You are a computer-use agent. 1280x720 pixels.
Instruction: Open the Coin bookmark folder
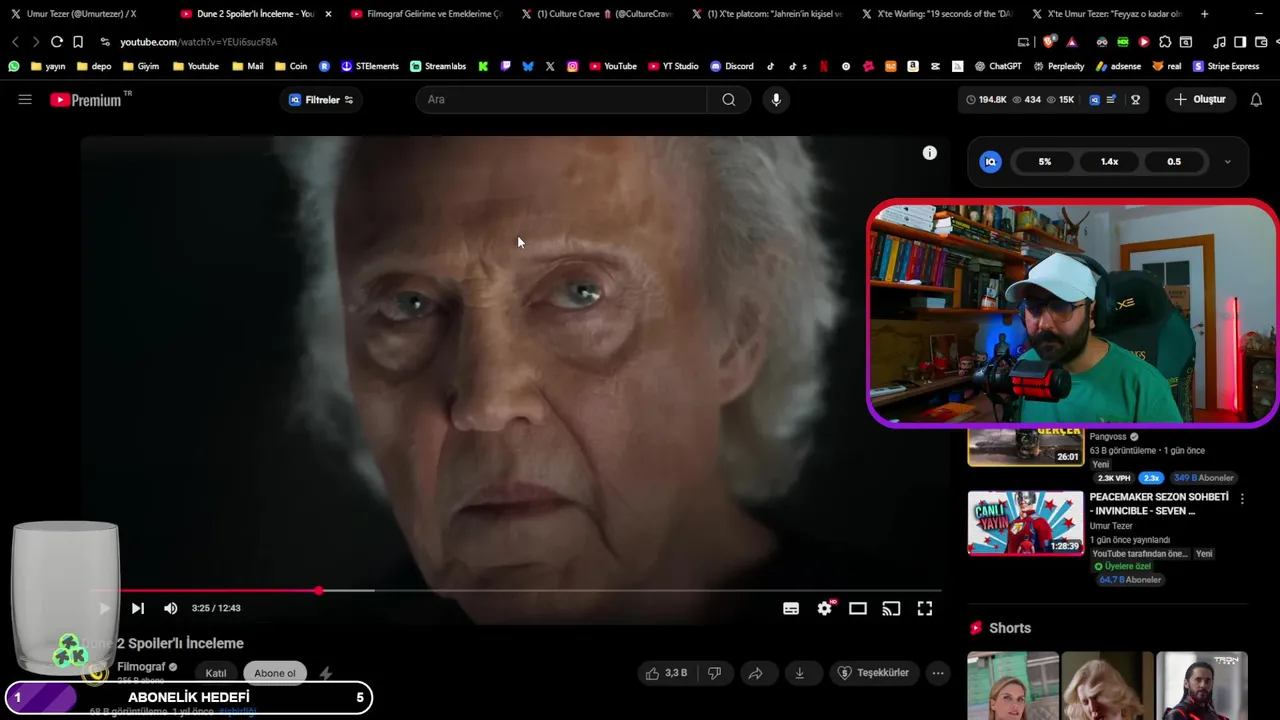pyautogui.click(x=291, y=66)
